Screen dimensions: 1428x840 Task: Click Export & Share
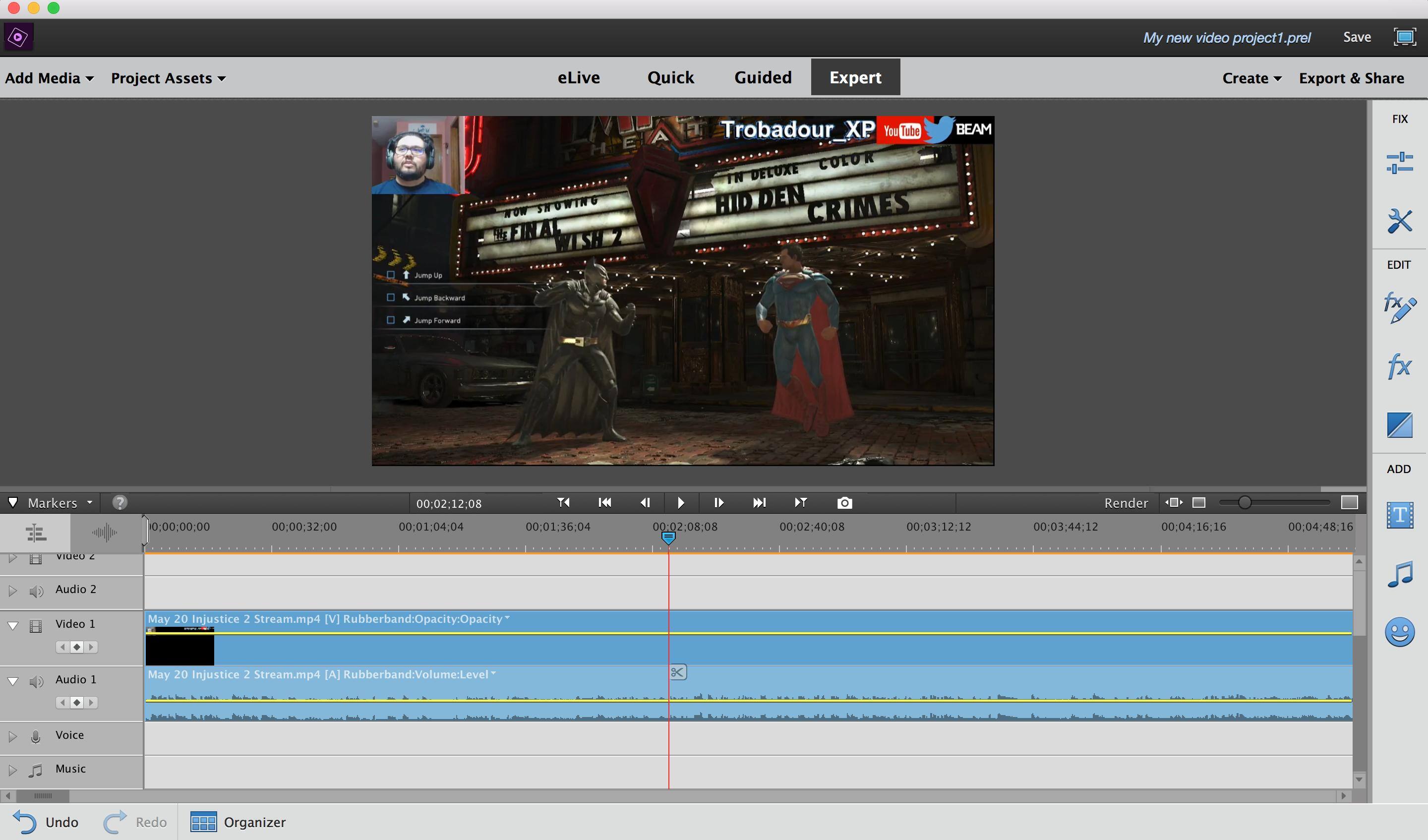[x=1351, y=78]
